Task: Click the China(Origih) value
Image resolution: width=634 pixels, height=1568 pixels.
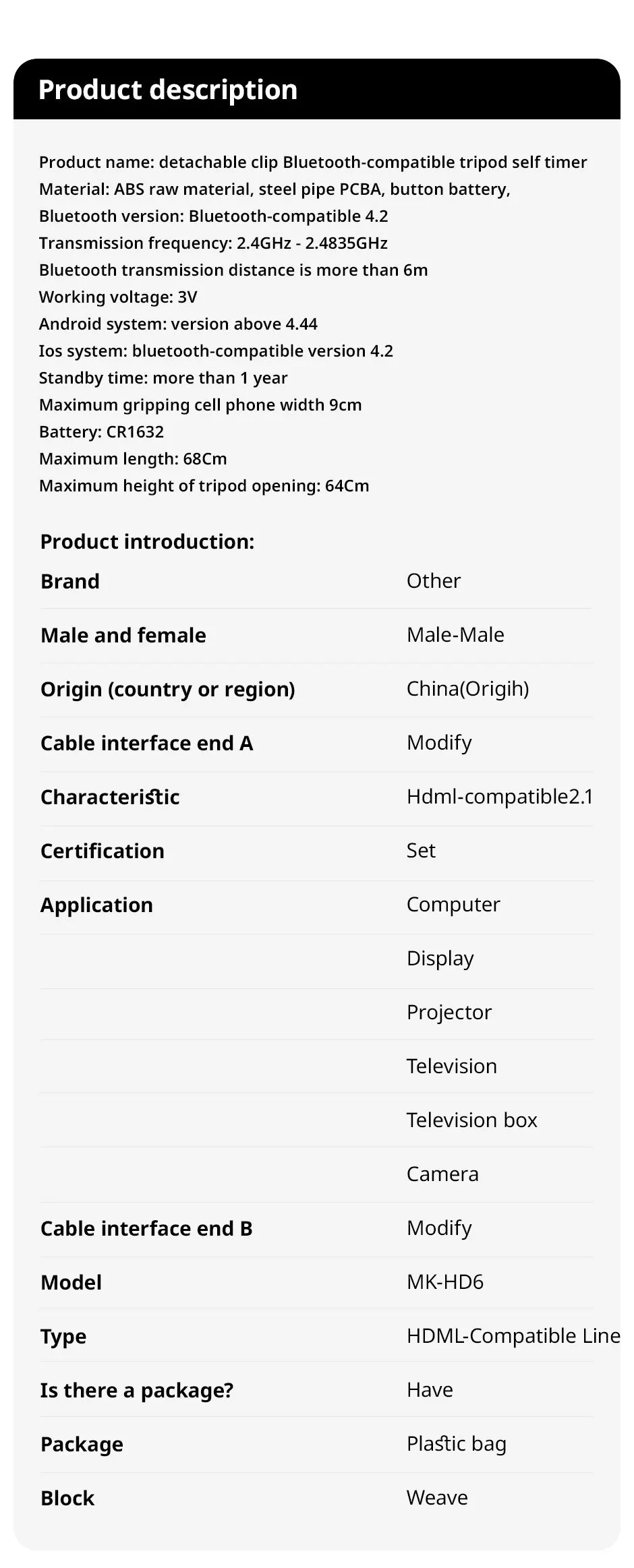Action: [x=467, y=688]
